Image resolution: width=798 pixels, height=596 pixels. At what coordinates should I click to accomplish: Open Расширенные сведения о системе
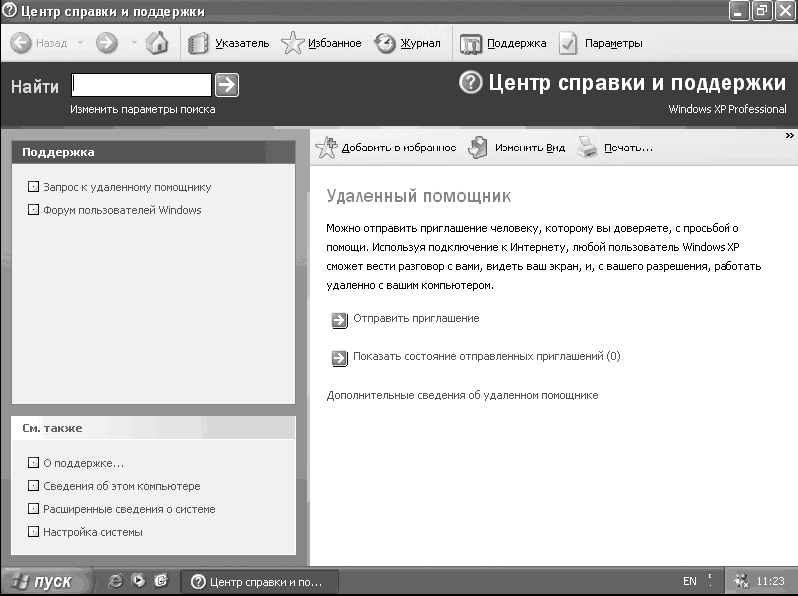pyautogui.click(x=129, y=509)
